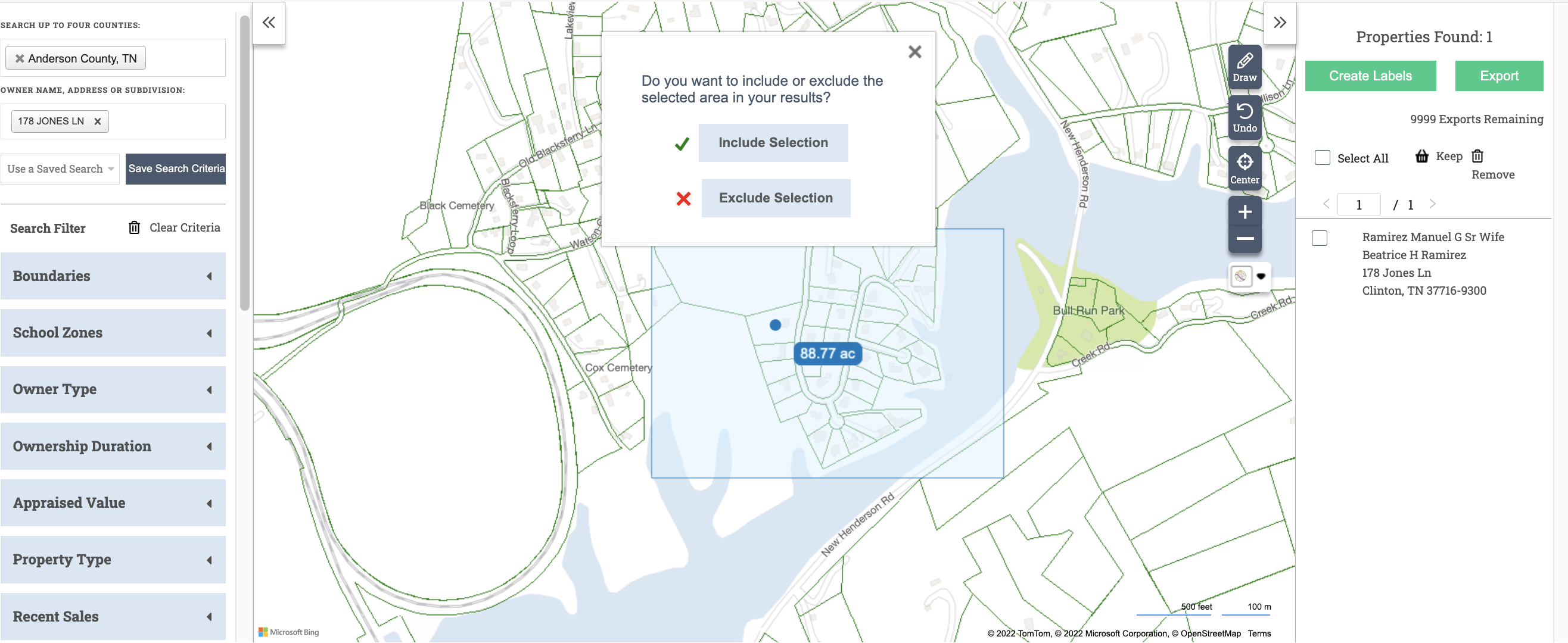Click the Remove trash icon

point(1477,157)
